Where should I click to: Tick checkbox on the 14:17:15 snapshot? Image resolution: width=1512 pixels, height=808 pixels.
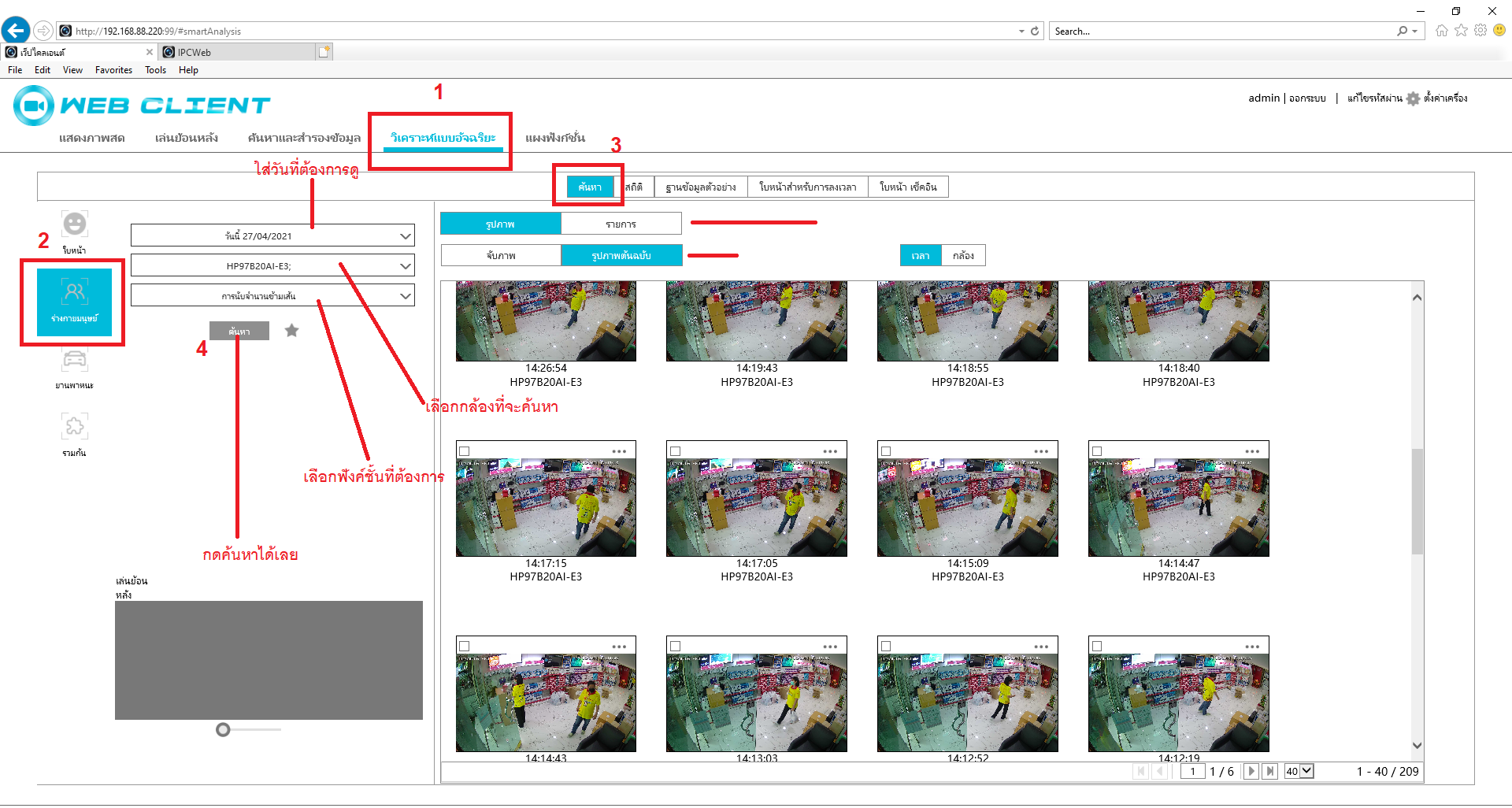[x=465, y=452]
